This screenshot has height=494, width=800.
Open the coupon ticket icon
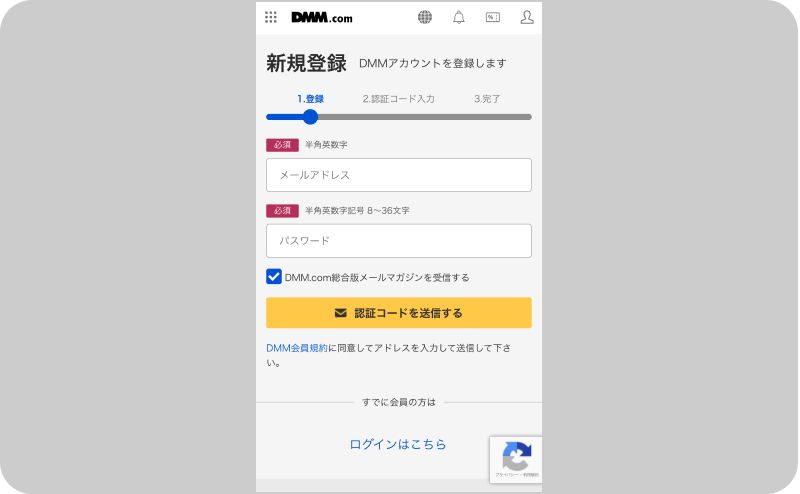493,17
